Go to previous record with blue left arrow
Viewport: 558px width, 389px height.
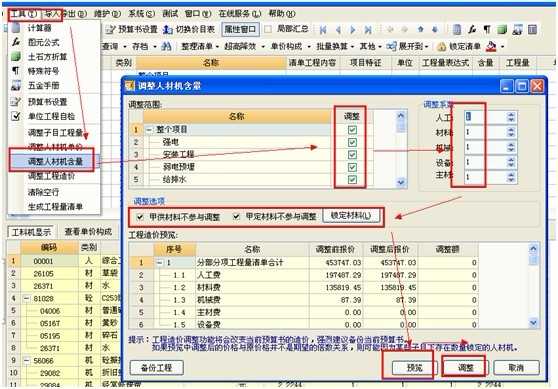338,30
